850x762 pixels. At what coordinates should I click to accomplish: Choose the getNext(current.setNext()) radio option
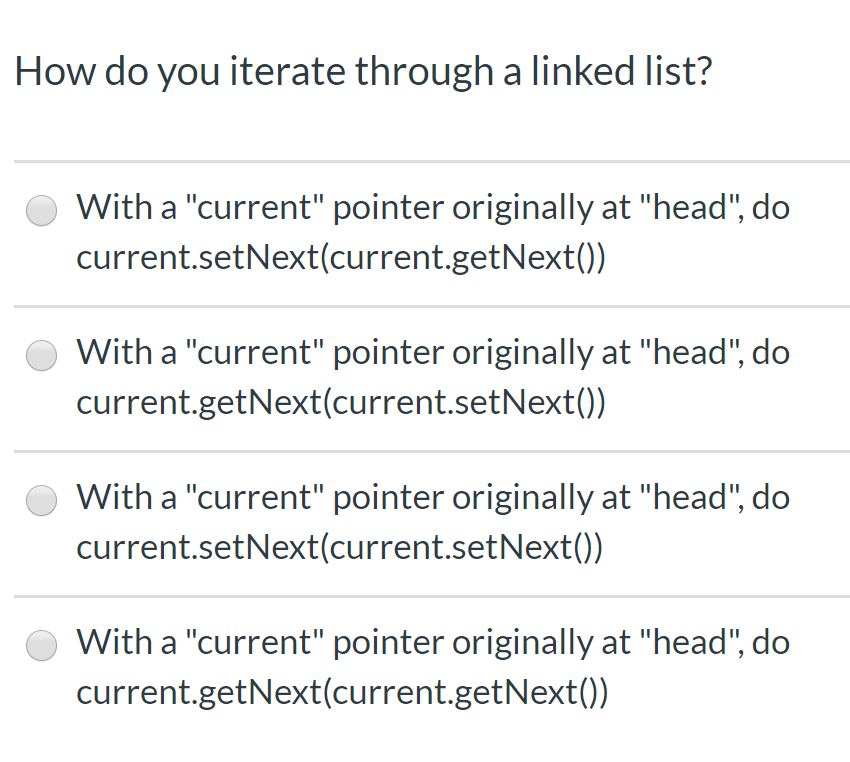[x=42, y=356]
